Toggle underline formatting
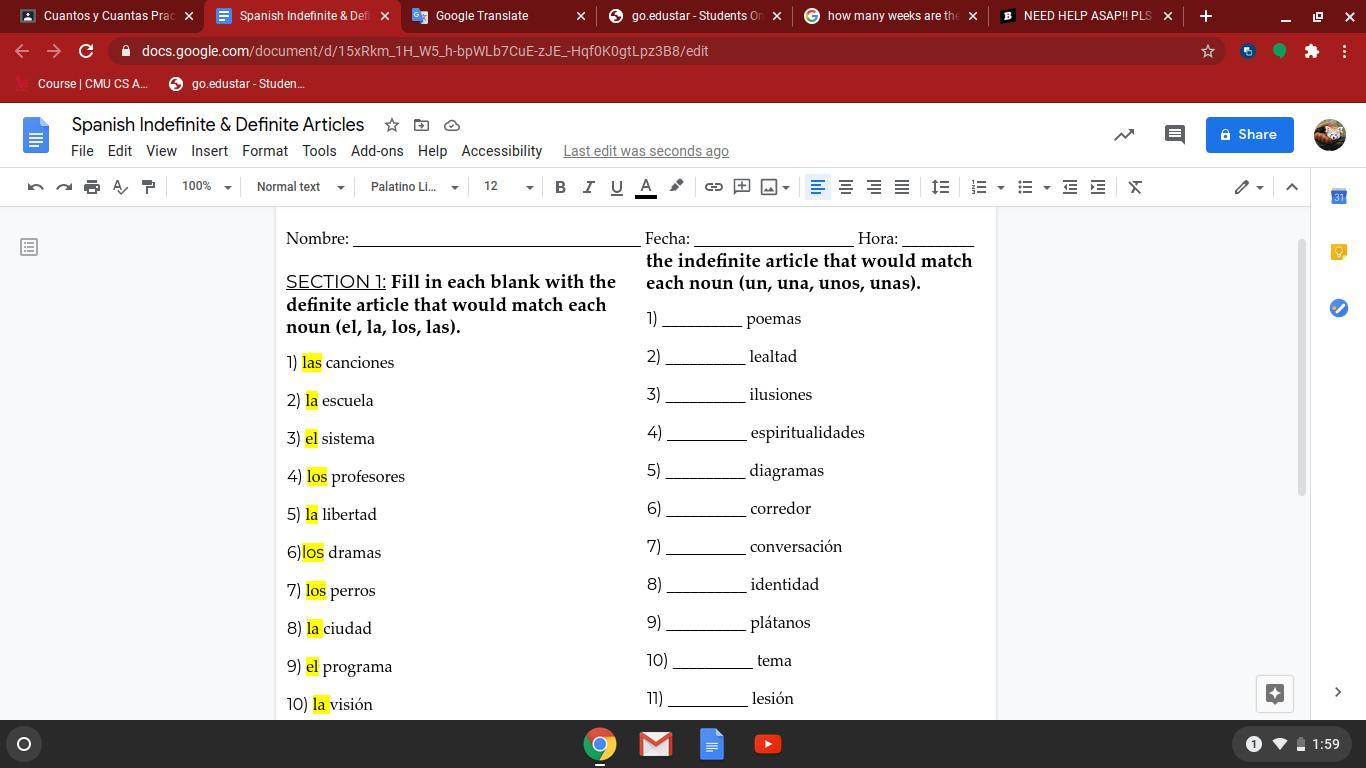The width and height of the screenshot is (1366, 768). point(616,187)
